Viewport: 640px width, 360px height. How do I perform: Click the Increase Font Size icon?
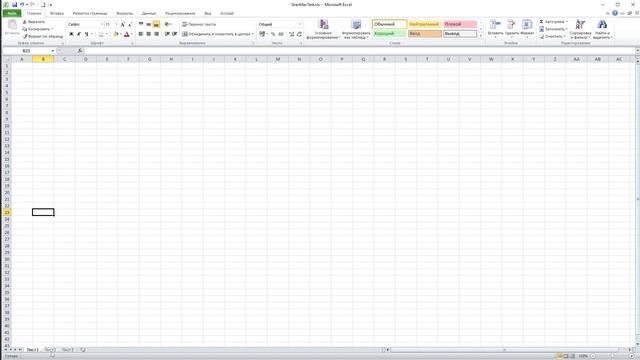pyautogui.click(x=122, y=24)
